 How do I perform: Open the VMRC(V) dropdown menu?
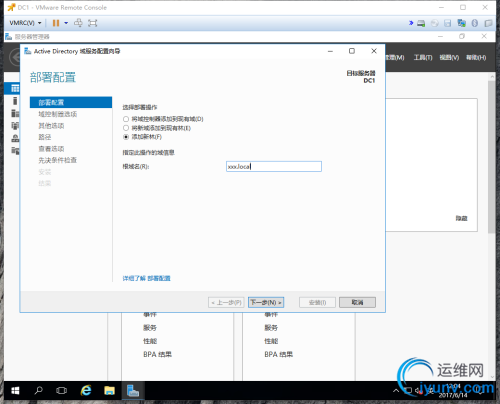[25, 23]
